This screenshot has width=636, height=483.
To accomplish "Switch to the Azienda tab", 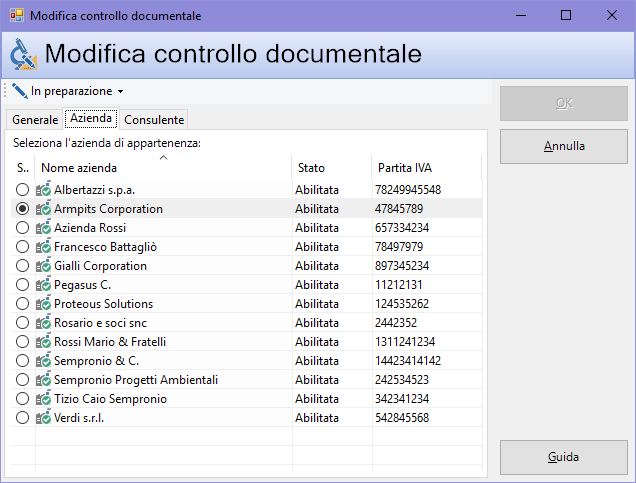I will (x=91, y=118).
